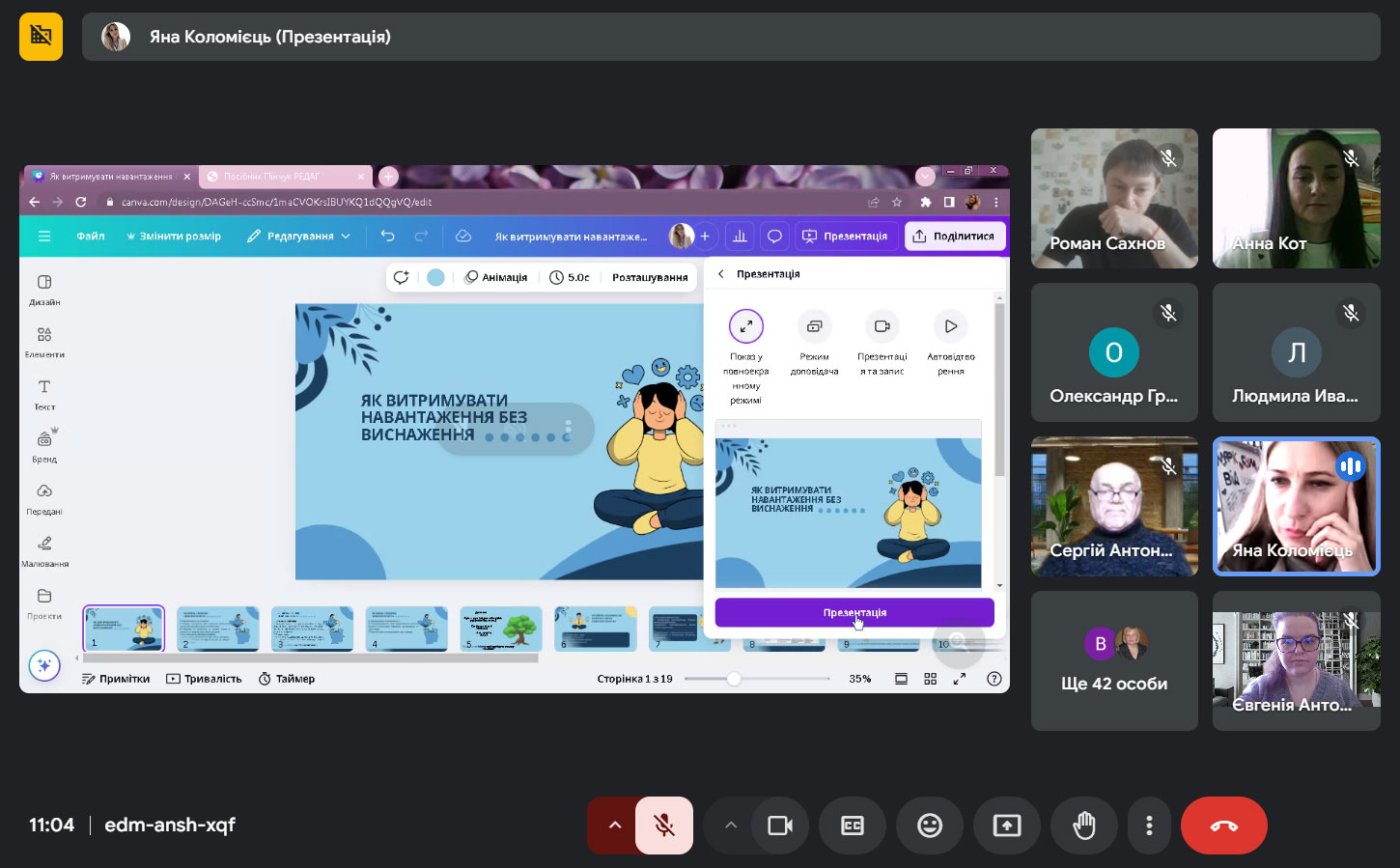Screen dimensions: 1400x868
Task: Click Презентація button in Canva top bar
Action: click(845, 237)
